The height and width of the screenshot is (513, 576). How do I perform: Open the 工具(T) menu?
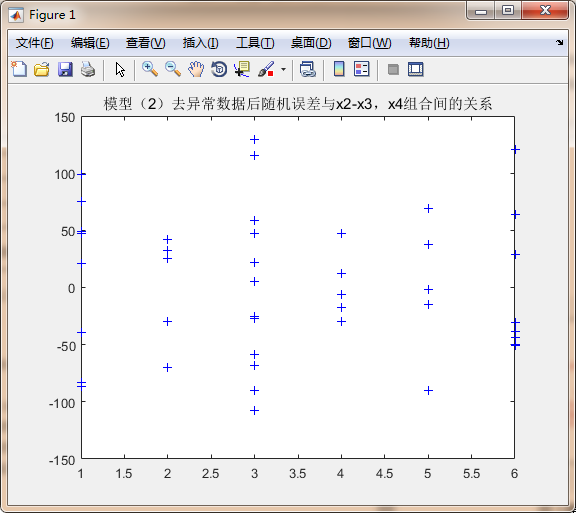point(255,43)
